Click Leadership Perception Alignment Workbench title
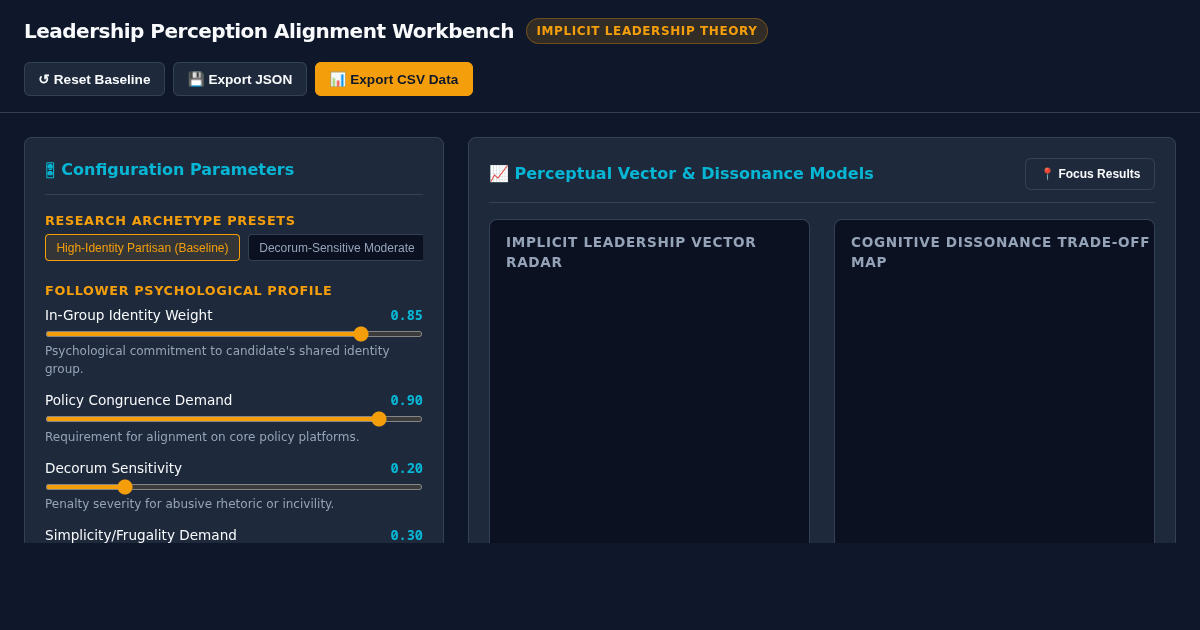Screen dimensions: 1200x630 click(269, 31)
